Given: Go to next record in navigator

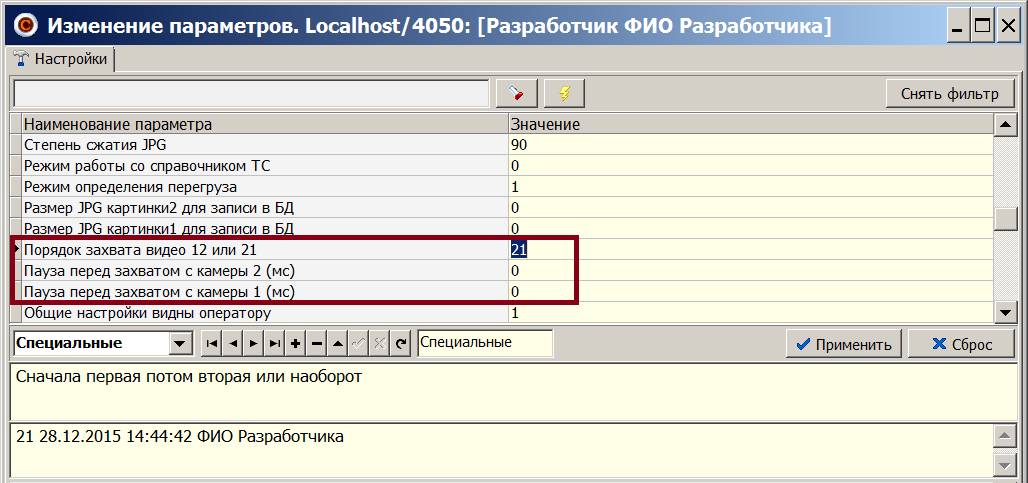Looking at the screenshot, I should pos(252,344).
